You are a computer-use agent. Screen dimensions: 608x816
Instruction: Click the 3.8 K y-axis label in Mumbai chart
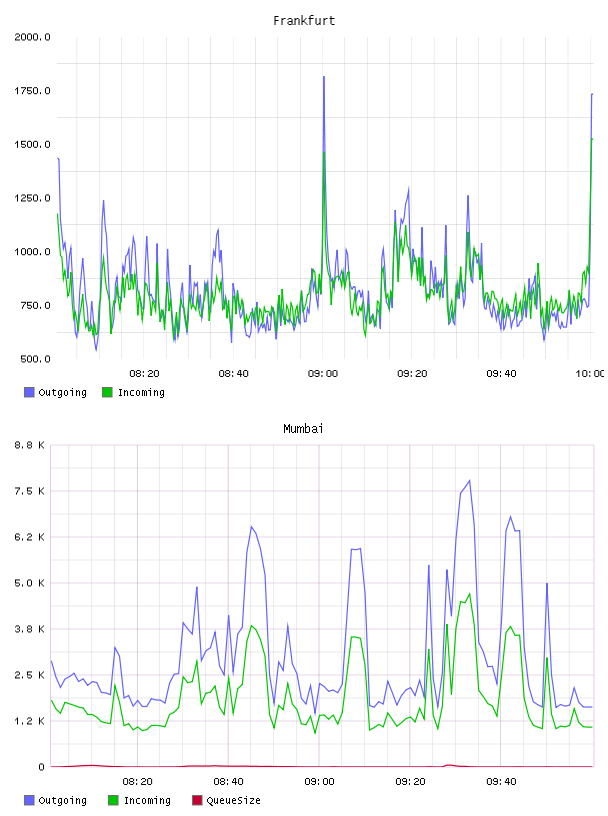tap(29, 629)
